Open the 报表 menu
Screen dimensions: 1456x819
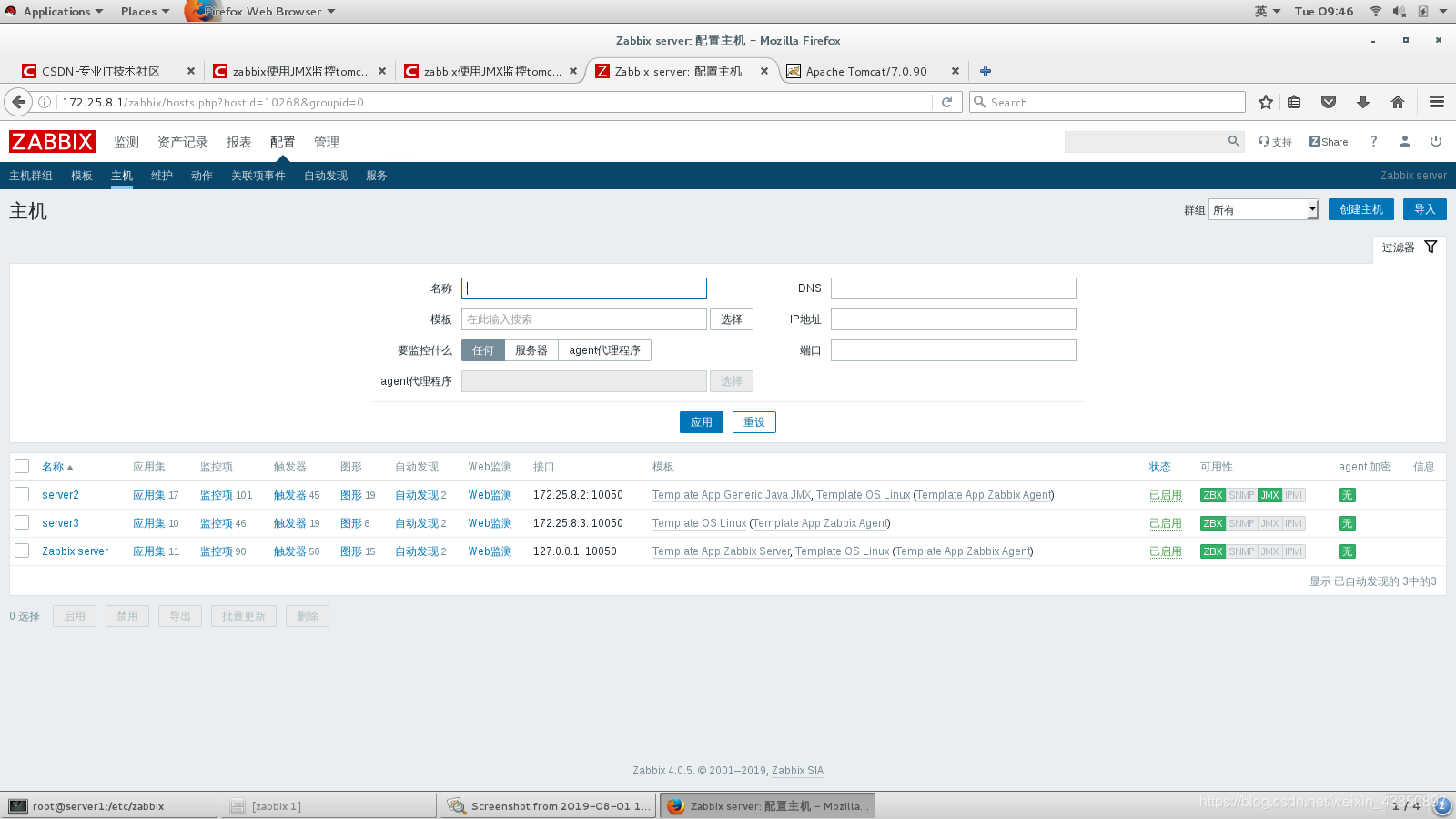coord(239,142)
